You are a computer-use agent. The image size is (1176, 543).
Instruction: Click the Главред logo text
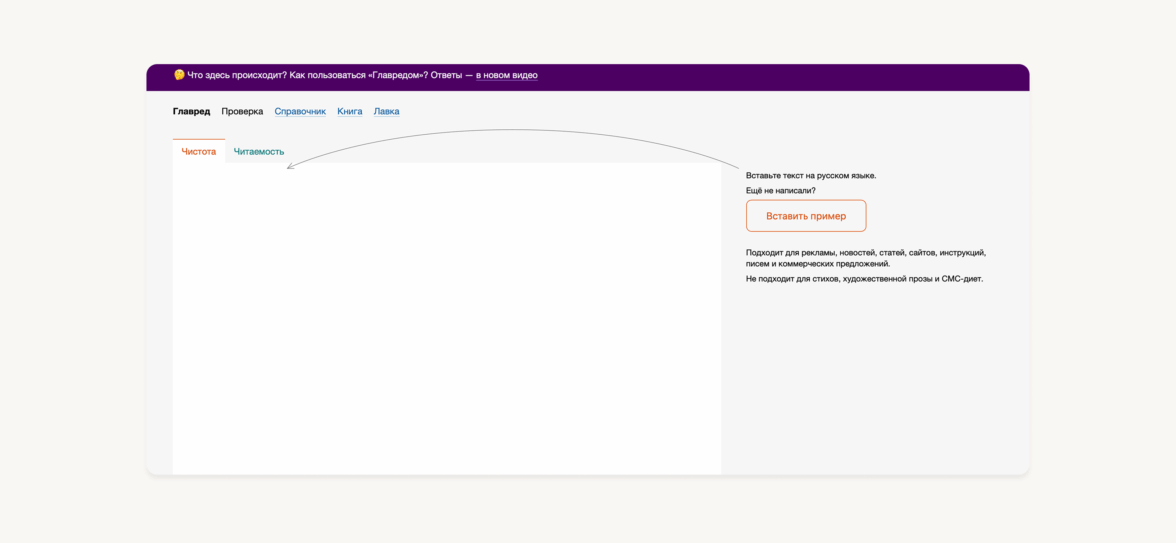pos(191,112)
